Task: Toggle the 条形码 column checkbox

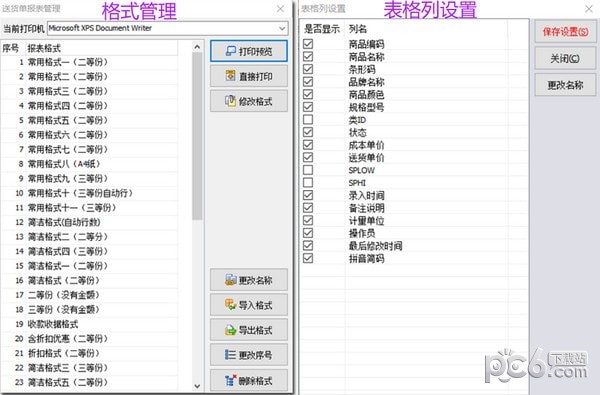Action: coord(308,69)
